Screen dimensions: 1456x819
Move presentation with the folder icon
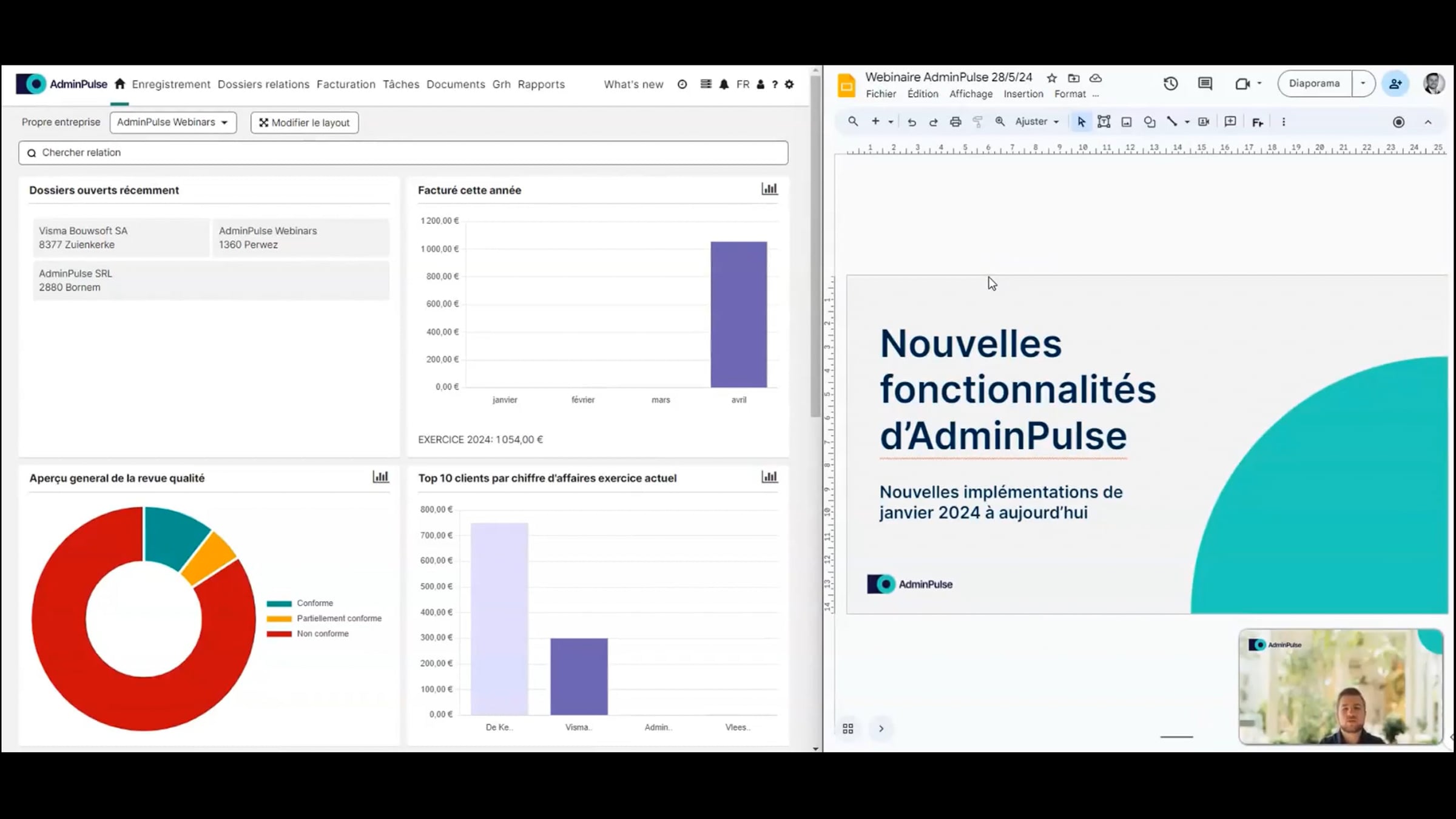tap(1074, 78)
